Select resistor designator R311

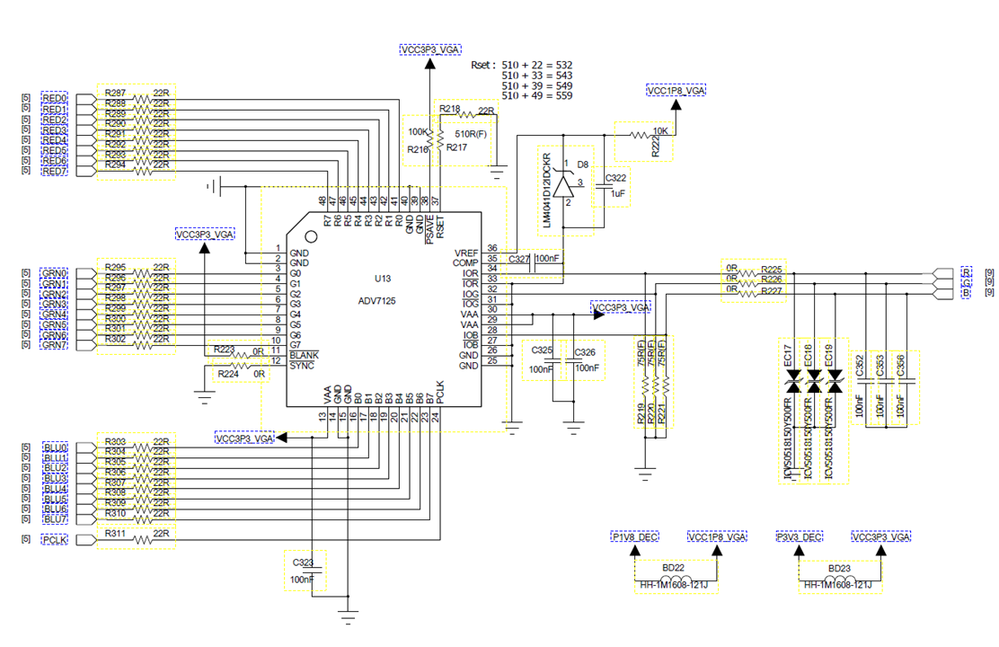pos(115,533)
